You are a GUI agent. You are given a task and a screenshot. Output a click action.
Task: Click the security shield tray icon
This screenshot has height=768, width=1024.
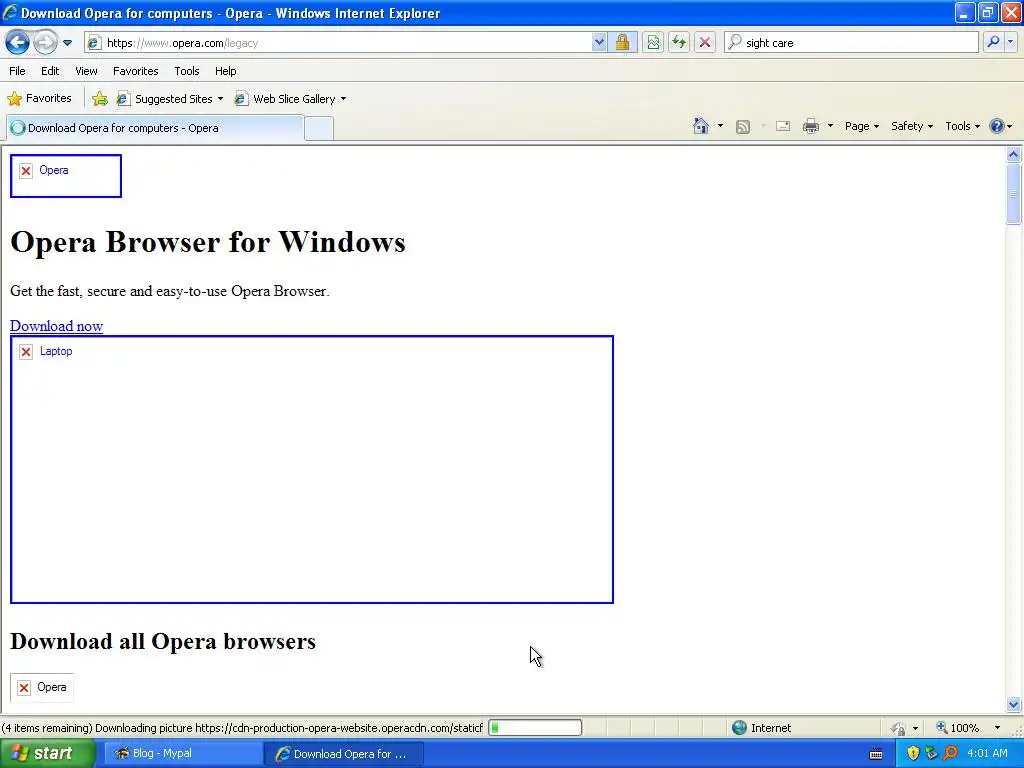click(x=913, y=754)
